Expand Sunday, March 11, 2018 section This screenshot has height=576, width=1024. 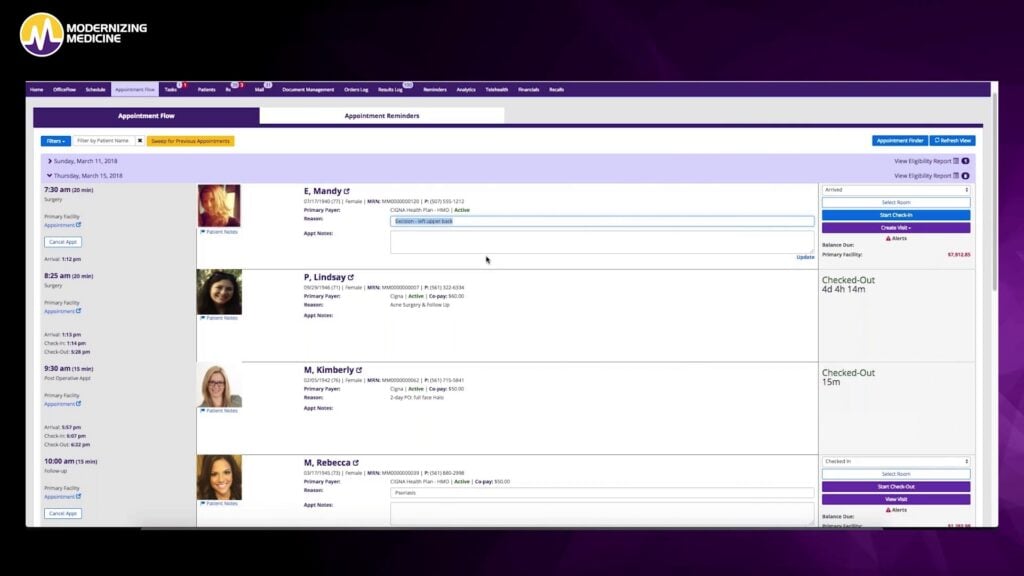(x=50, y=161)
